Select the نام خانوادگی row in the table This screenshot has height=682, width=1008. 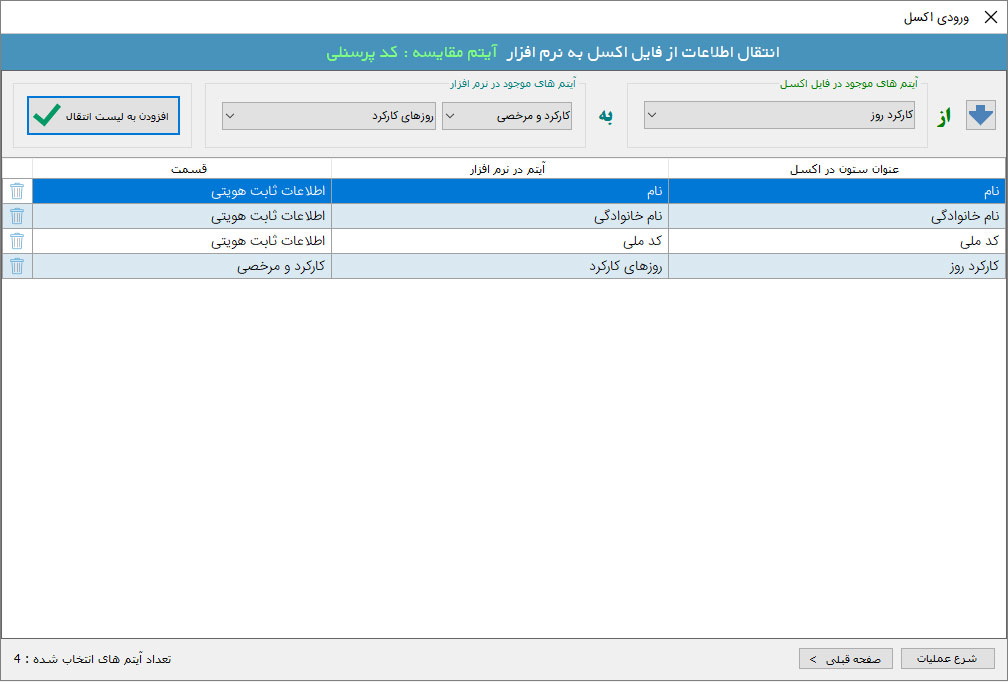836,216
